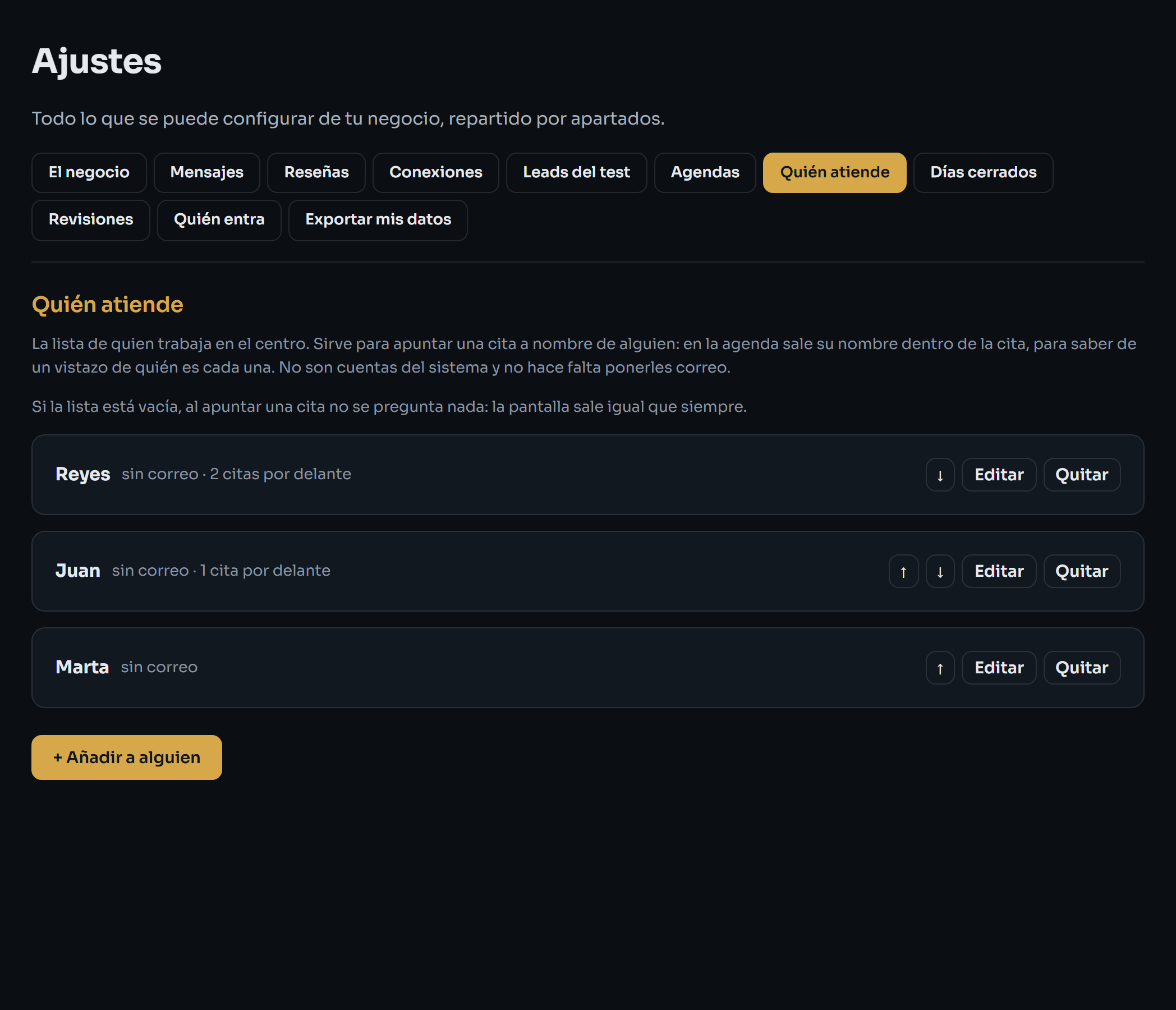Click the Añadir a alguien button
The width and height of the screenshot is (1176, 1010).
click(x=127, y=757)
